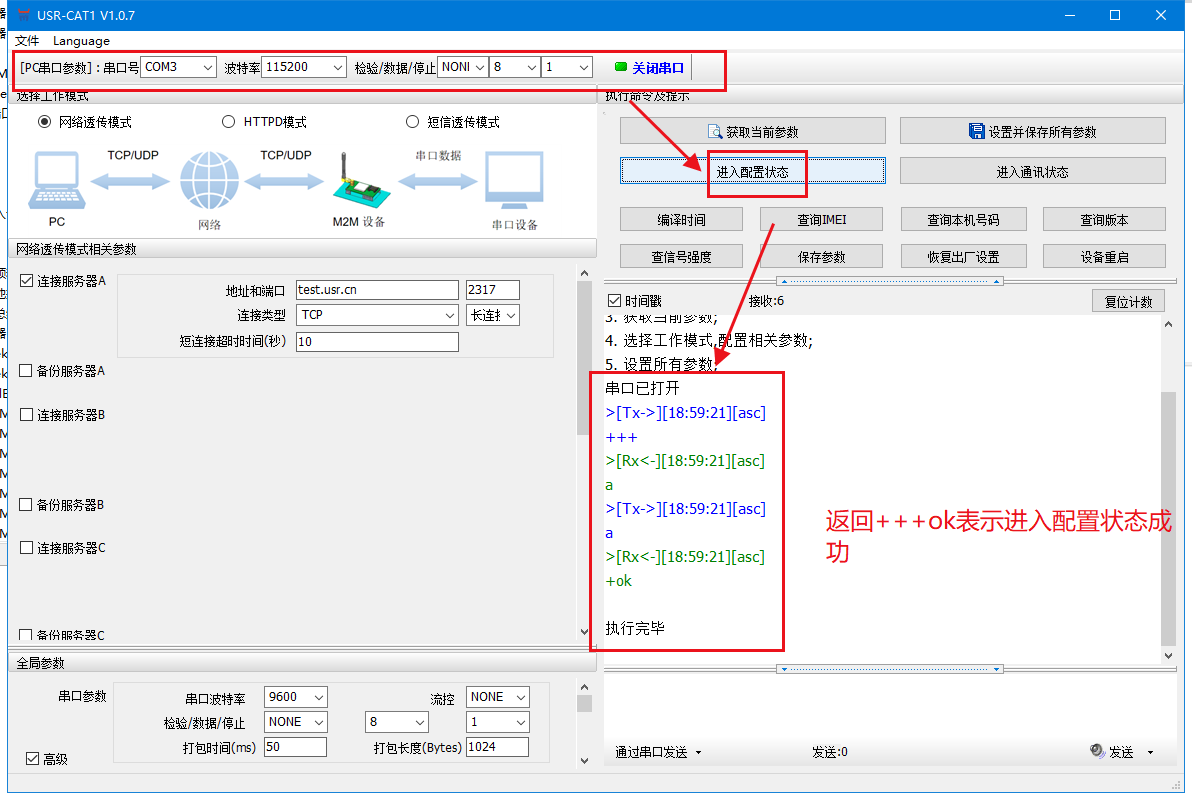Open the 文件 menu
The height and width of the screenshot is (800, 1192).
pyautogui.click(x=27, y=41)
